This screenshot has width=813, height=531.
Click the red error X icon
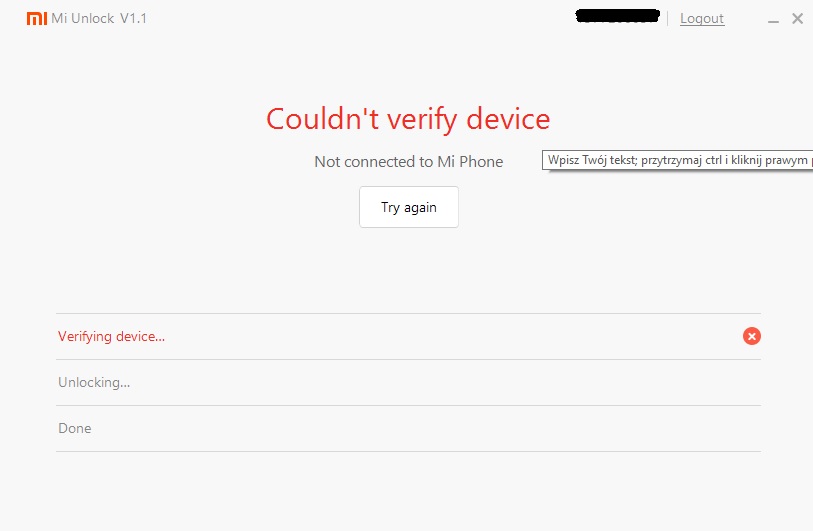click(752, 336)
